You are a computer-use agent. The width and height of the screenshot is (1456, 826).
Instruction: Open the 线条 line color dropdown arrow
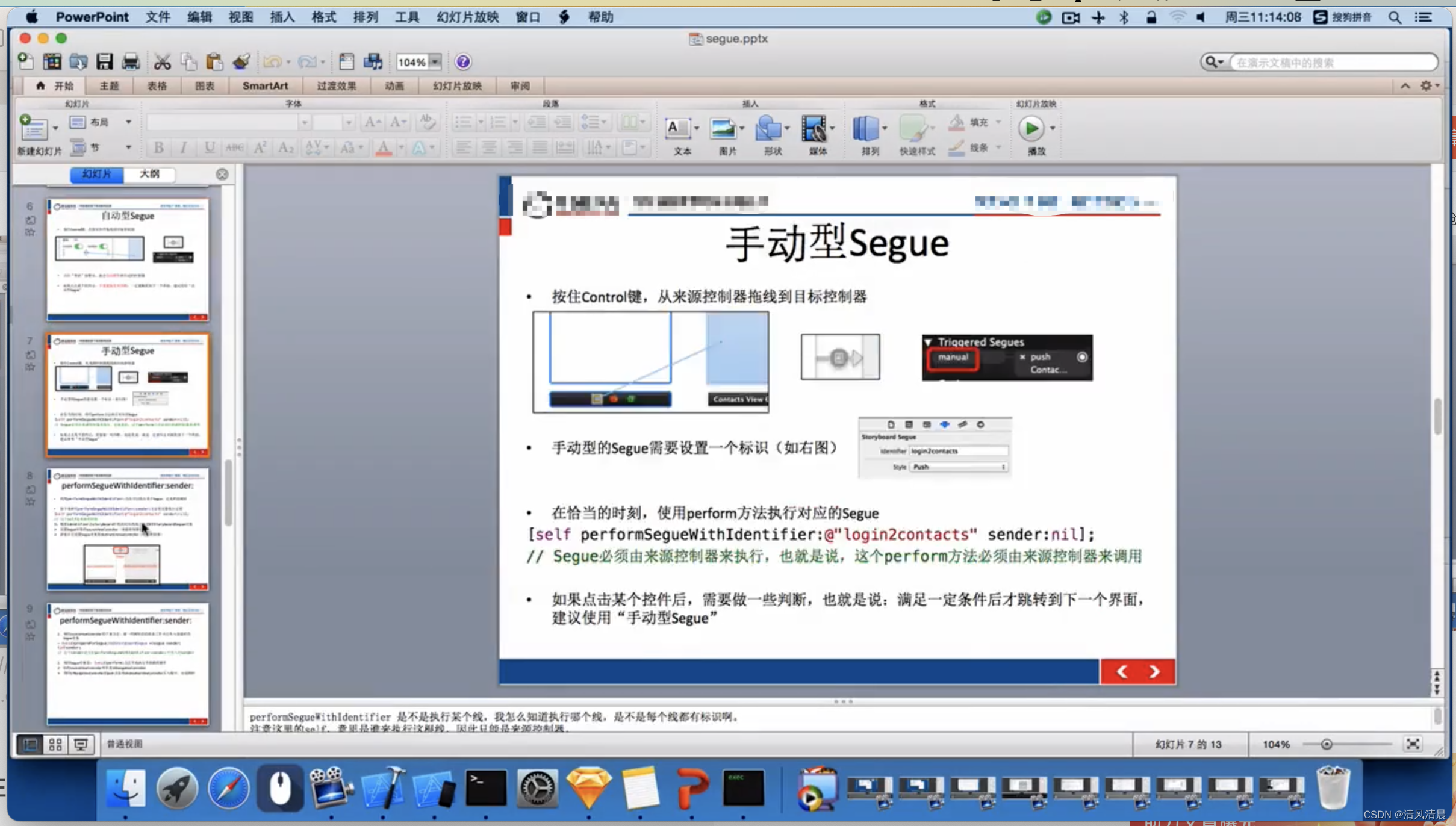[x=998, y=147]
